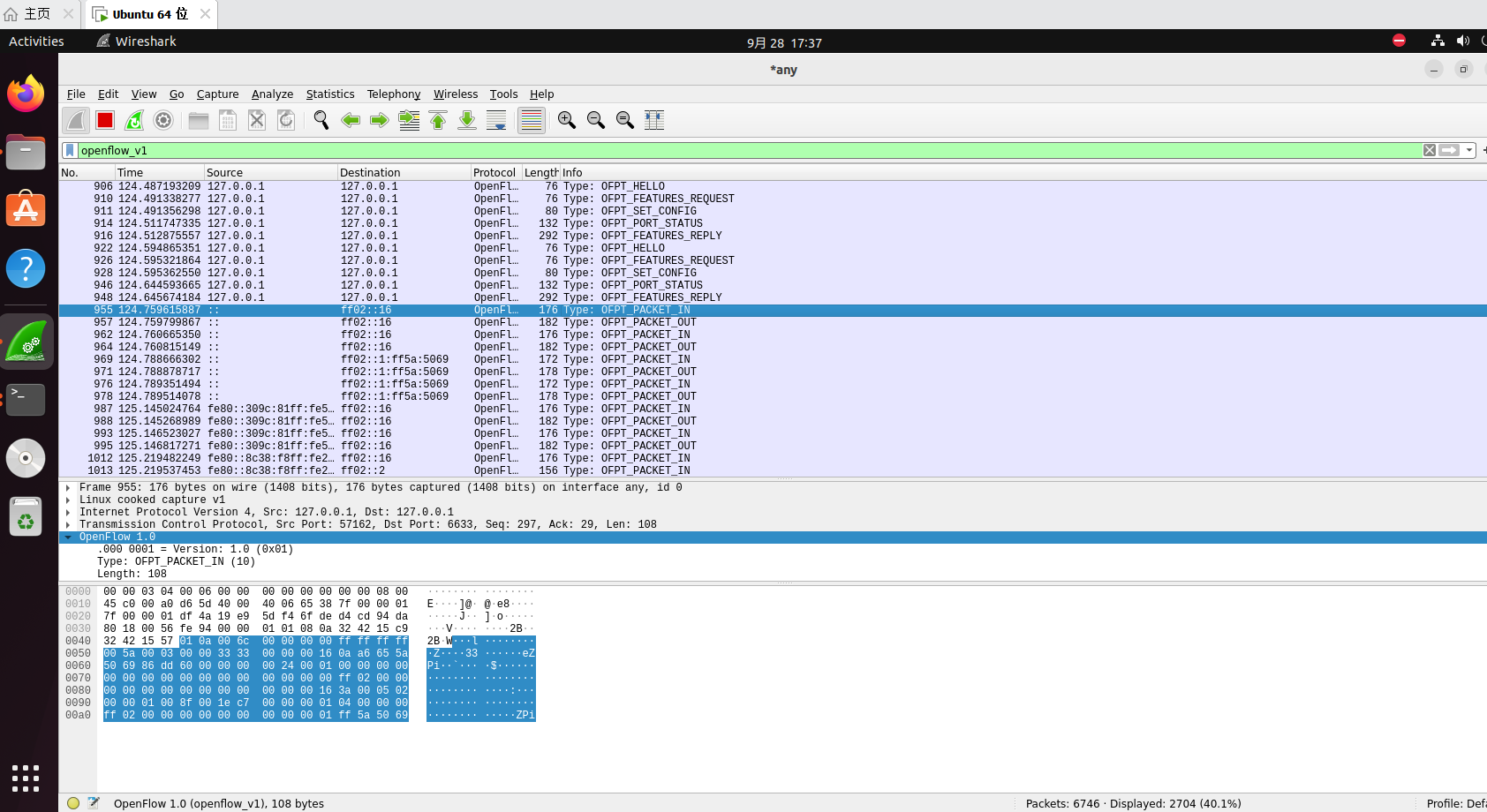Close this capture file

click(257, 120)
